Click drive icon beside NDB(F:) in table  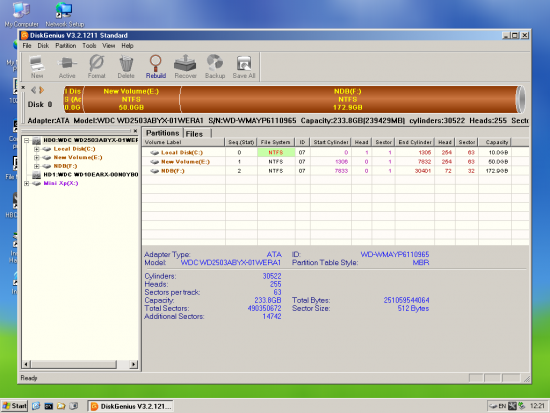coord(154,171)
